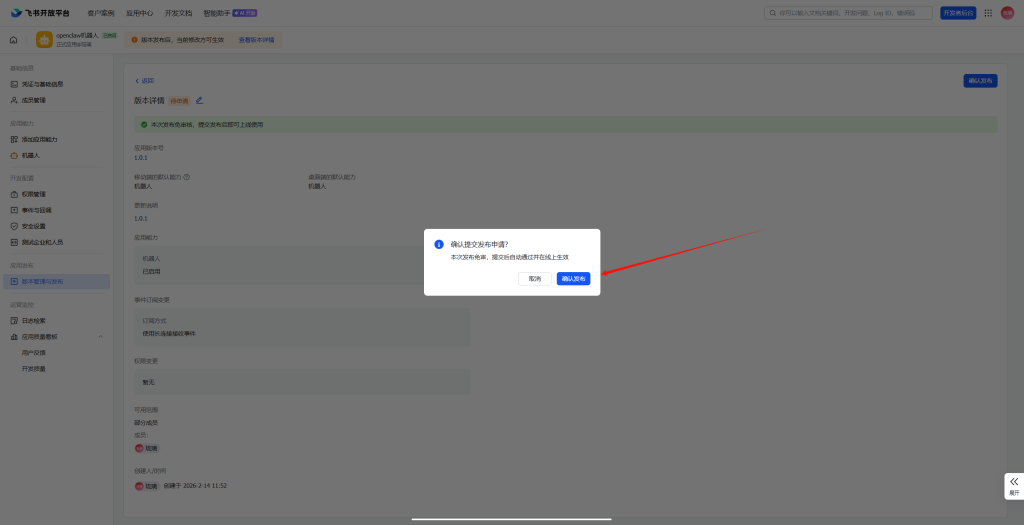Viewport: 1024px width, 525px height.
Task: Click the 展开 expand panel button
Action: (x=1014, y=486)
